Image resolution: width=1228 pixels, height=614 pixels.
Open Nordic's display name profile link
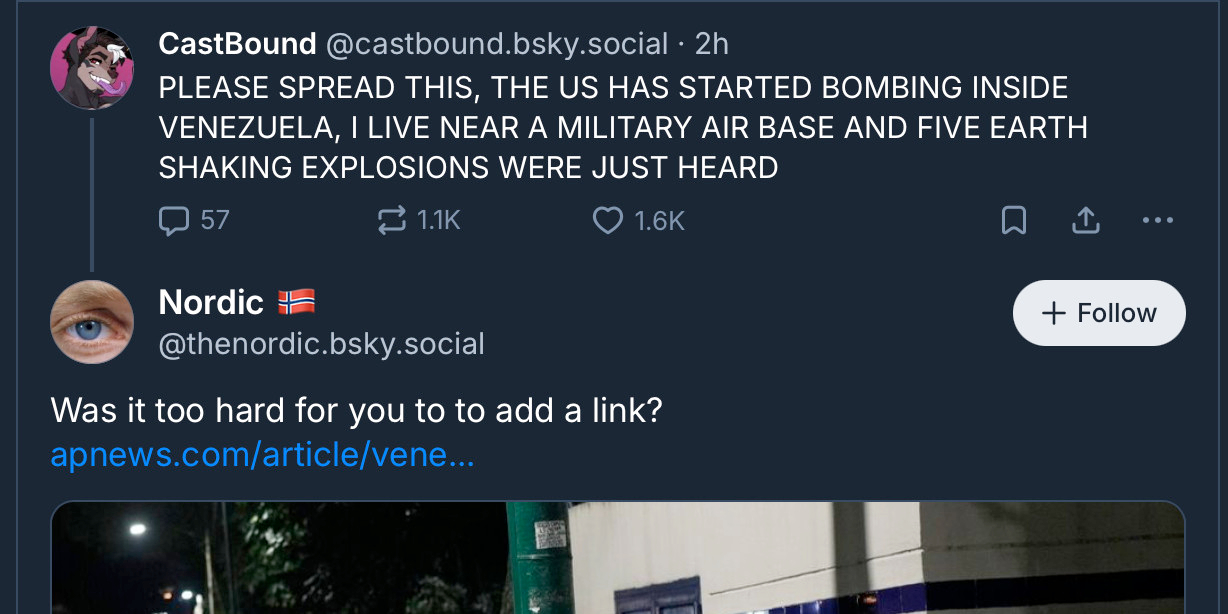(211, 302)
